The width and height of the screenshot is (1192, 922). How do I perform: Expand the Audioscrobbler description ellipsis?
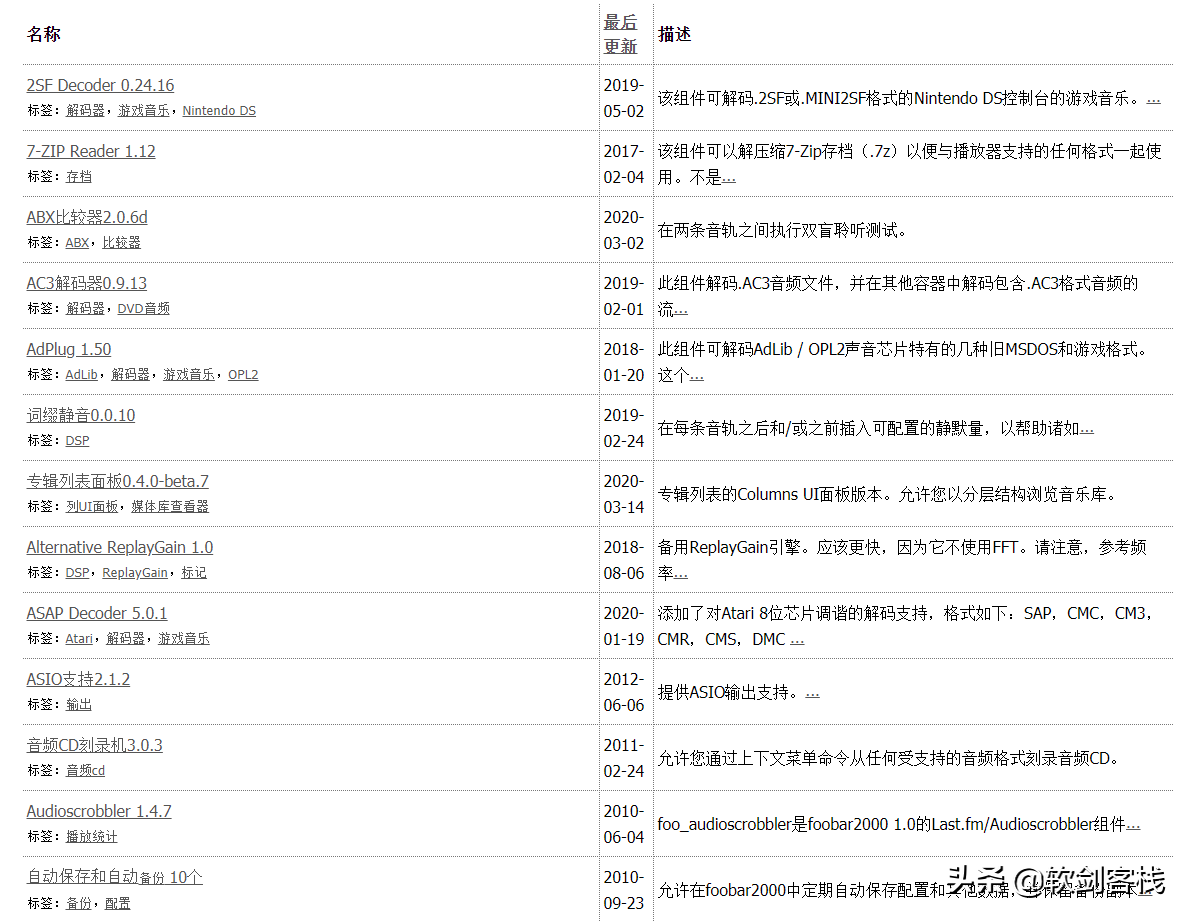point(1133,826)
